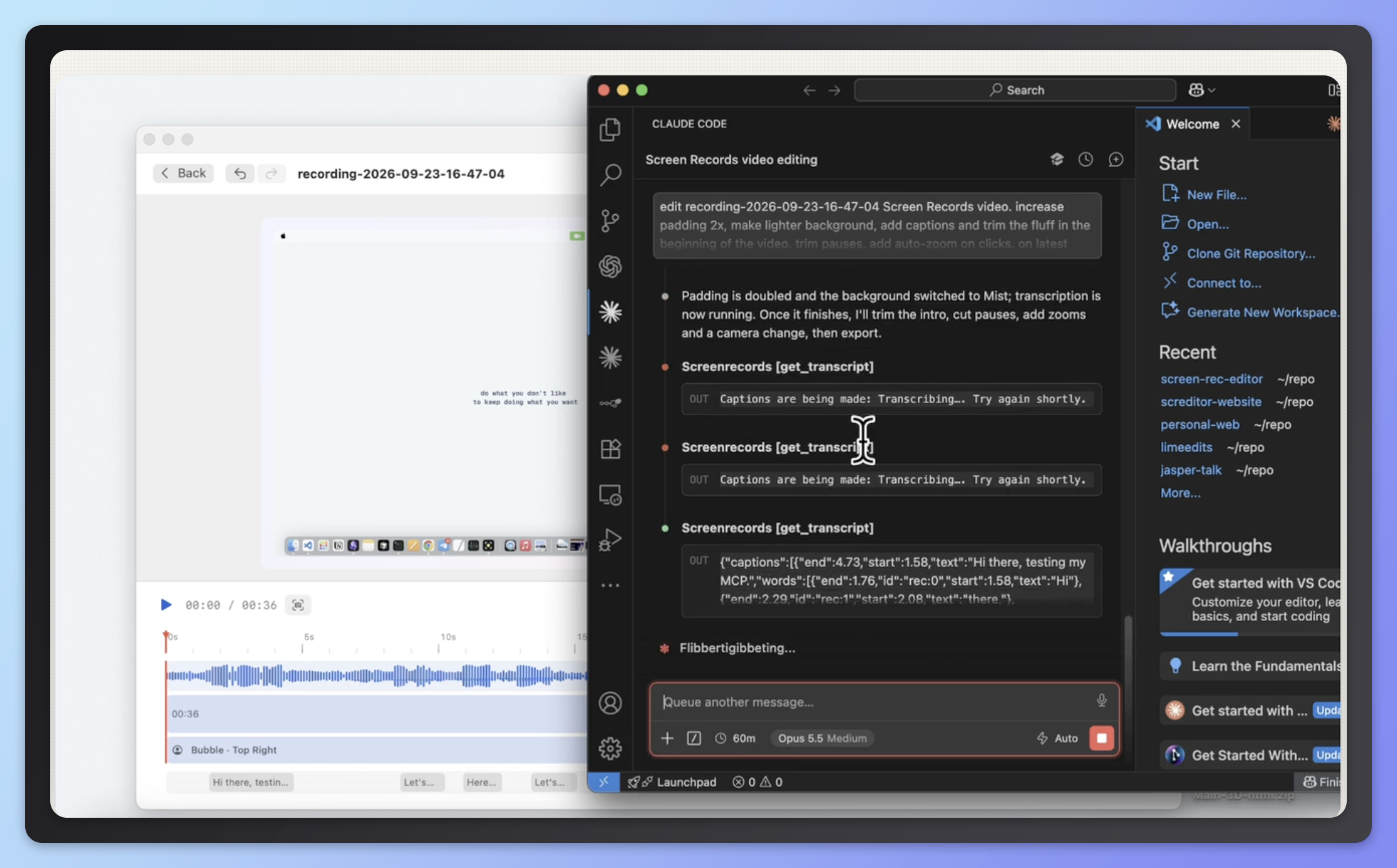Screen dimensions: 1397x868
Task: Click Launchpad in the status bar
Action: click(x=673, y=782)
